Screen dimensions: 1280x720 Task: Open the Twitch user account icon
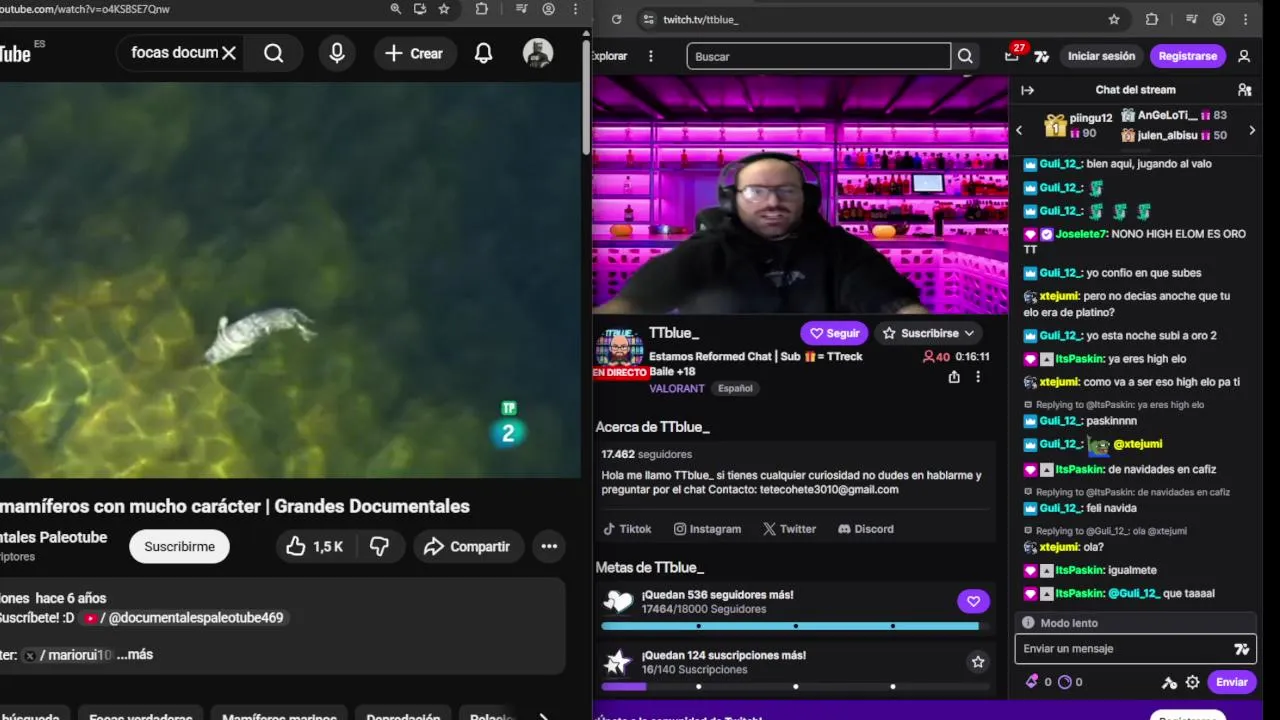coord(1244,56)
